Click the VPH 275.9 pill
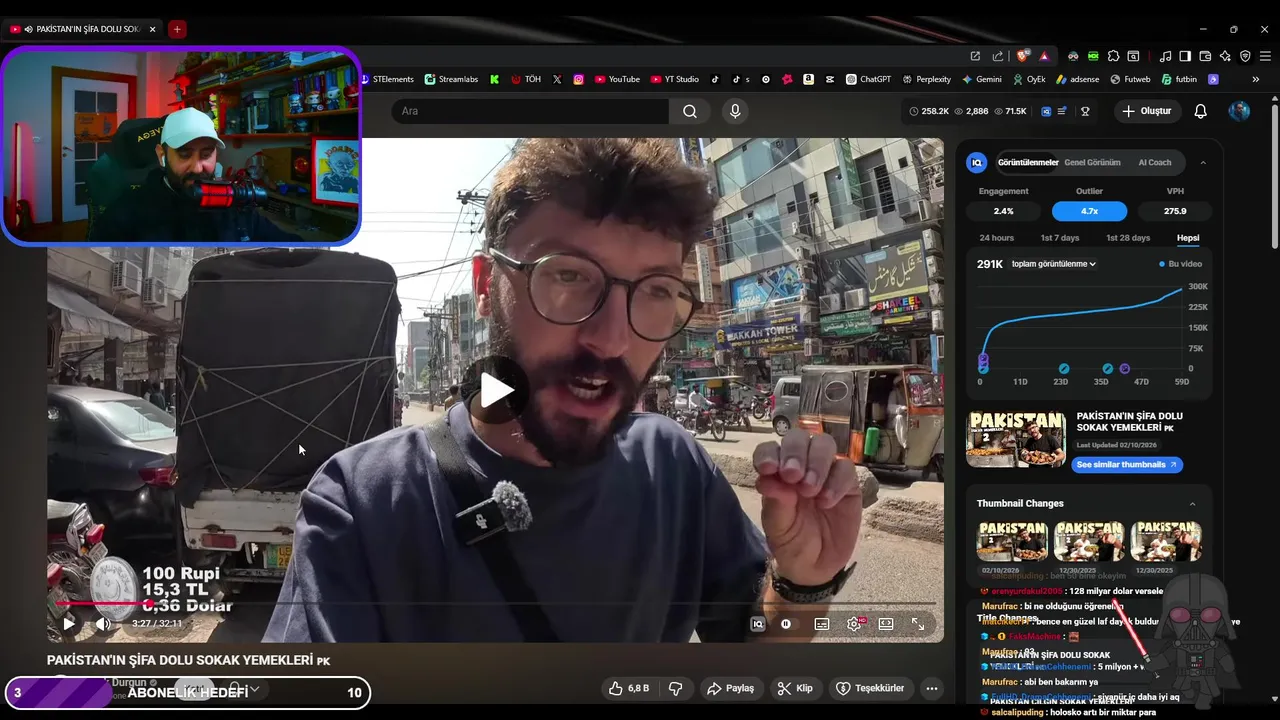 coord(1175,211)
